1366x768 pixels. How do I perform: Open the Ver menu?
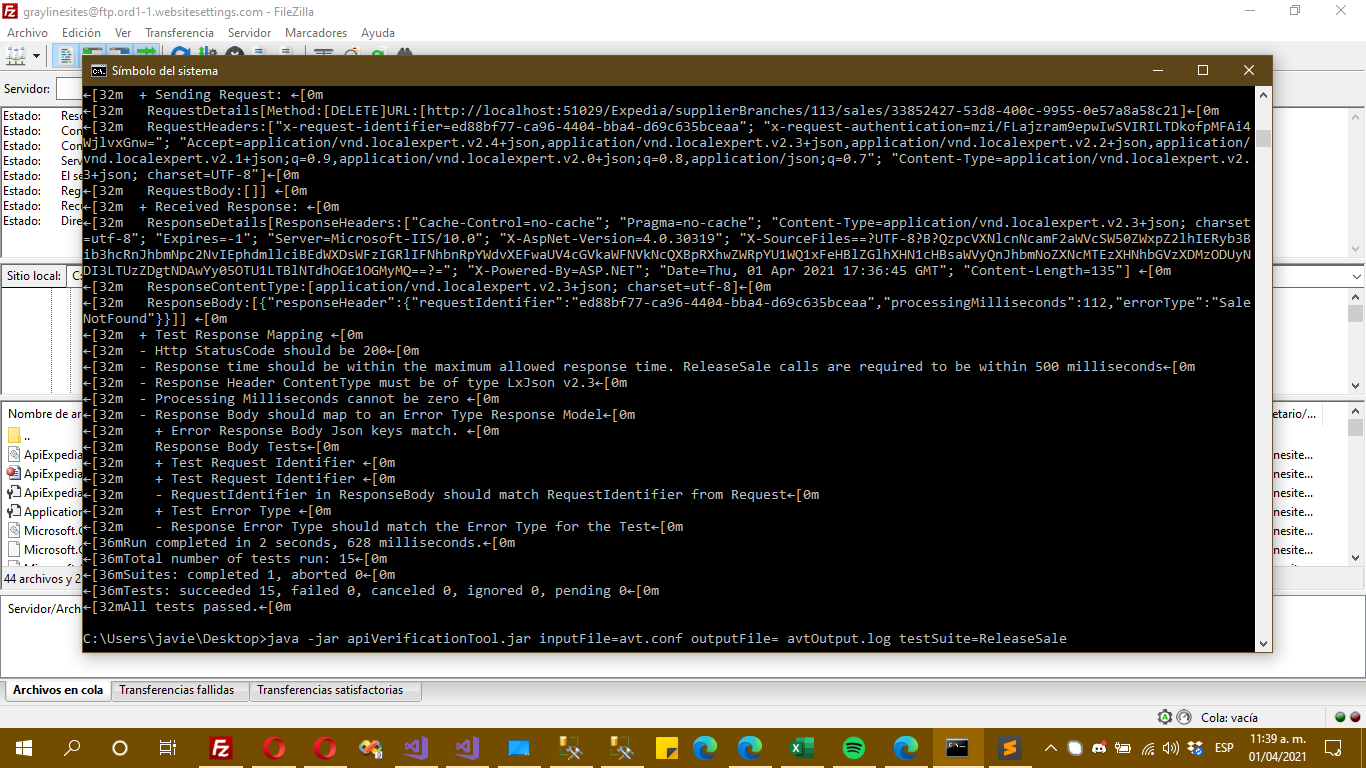click(x=123, y=33)
